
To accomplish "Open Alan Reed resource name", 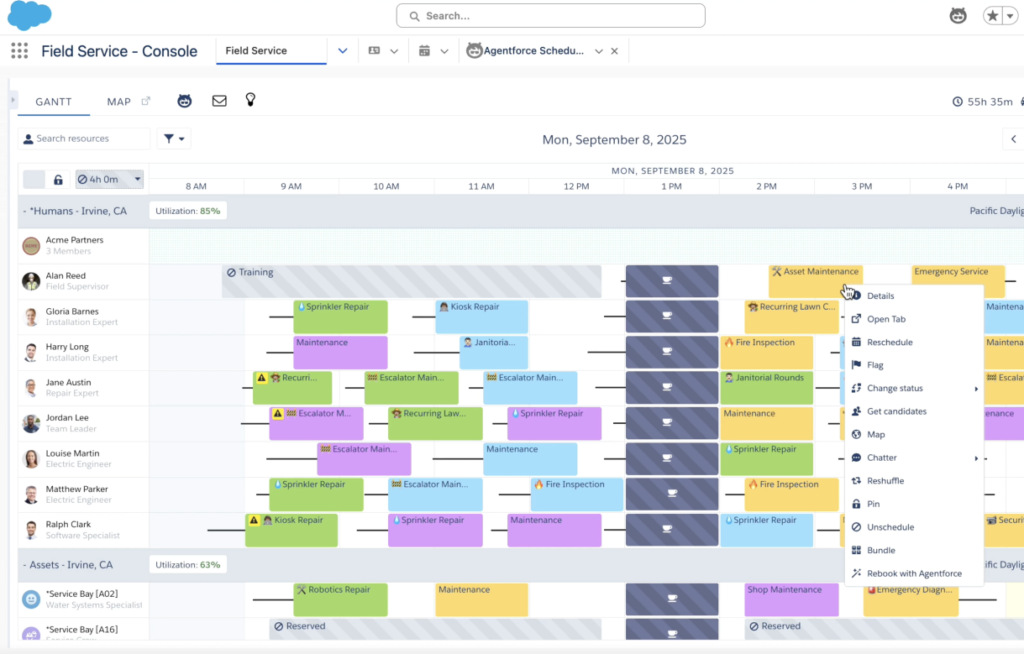I will click(x=65, y=276).
